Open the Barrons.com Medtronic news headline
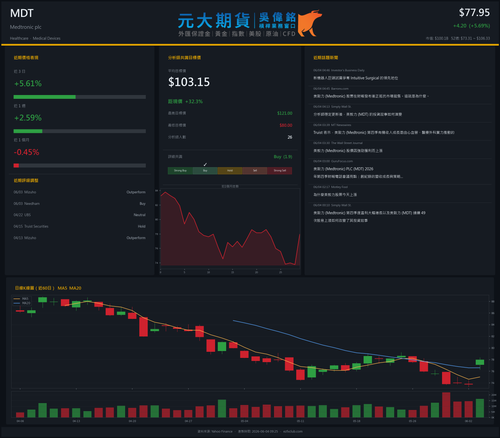The width and height of the screenshot is (500, 438). click(x=371, y=96)
